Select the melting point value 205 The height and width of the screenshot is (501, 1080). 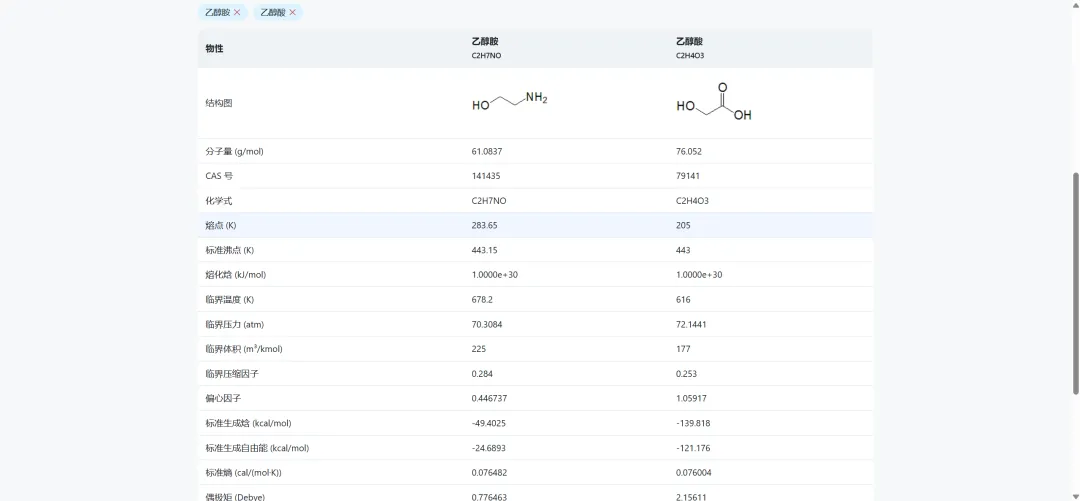click(x=683, y=225)
